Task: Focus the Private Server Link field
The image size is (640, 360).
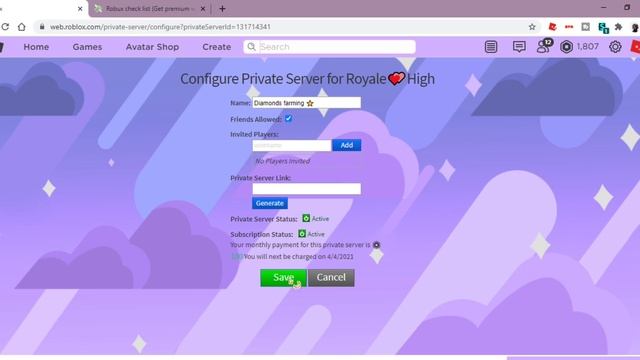Action: (307, 189)
